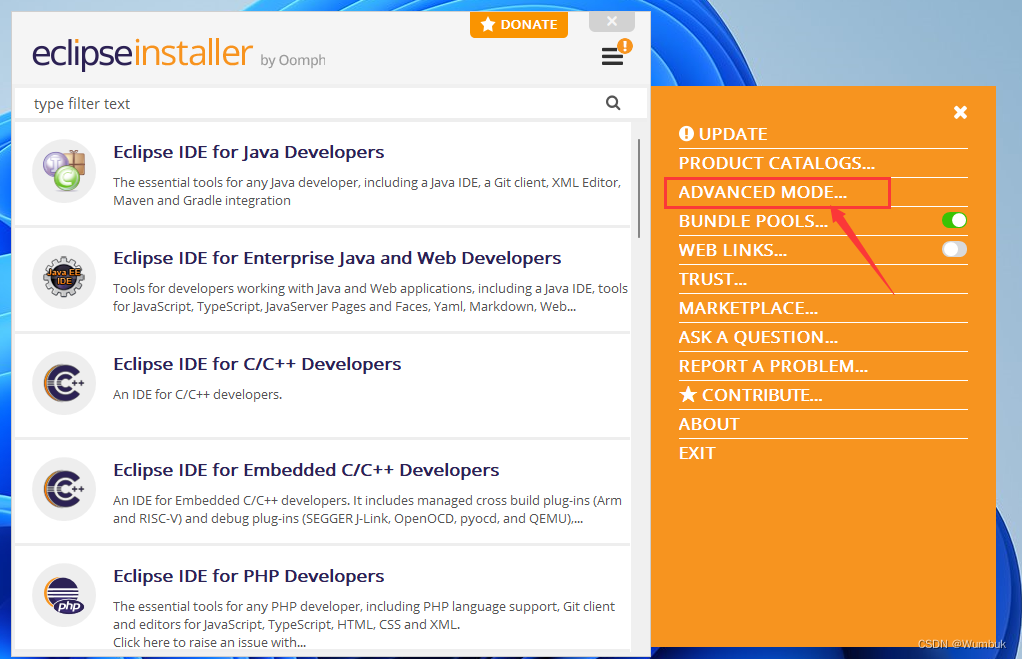Select Eclipse IDE for Java Developers title
Screen dimensions: 1022x659
coord(248,152)
